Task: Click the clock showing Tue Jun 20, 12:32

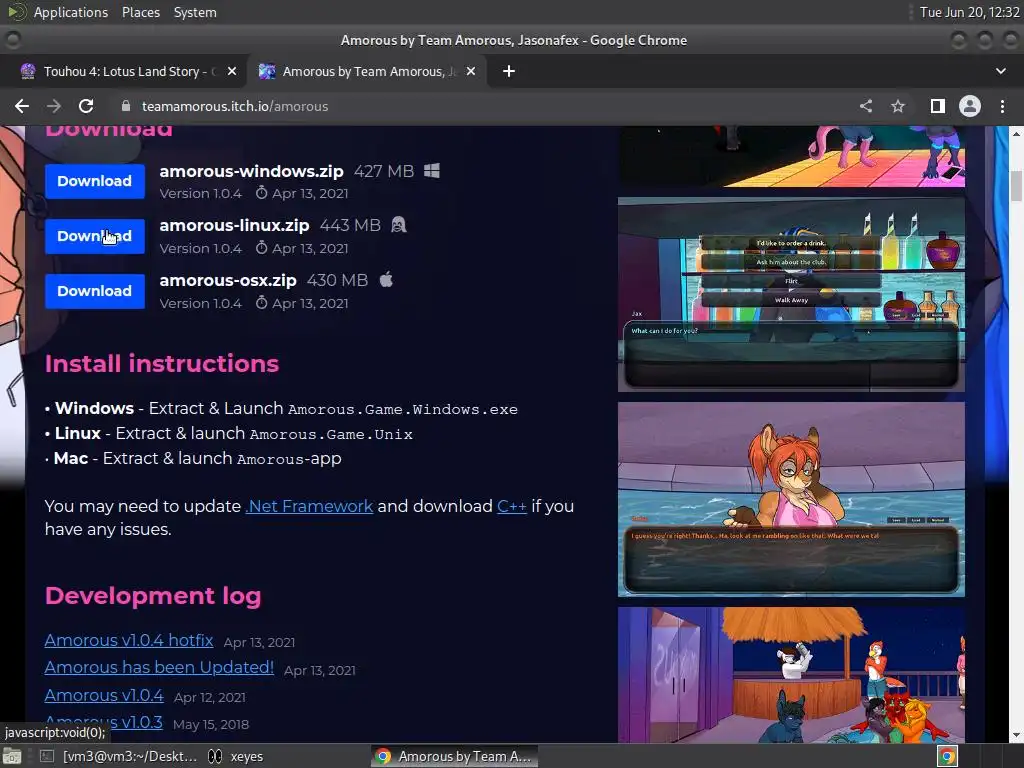Action: tap(969, 12)
